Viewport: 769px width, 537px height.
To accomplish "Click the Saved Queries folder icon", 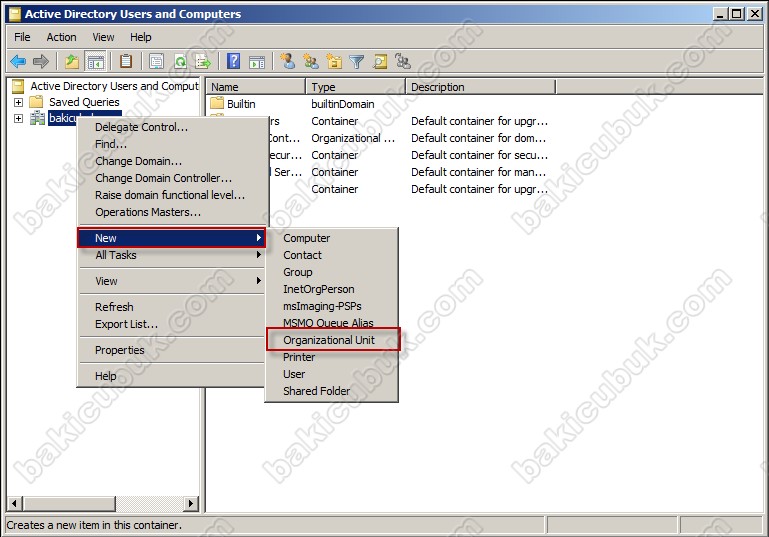I will coord(36,102).
